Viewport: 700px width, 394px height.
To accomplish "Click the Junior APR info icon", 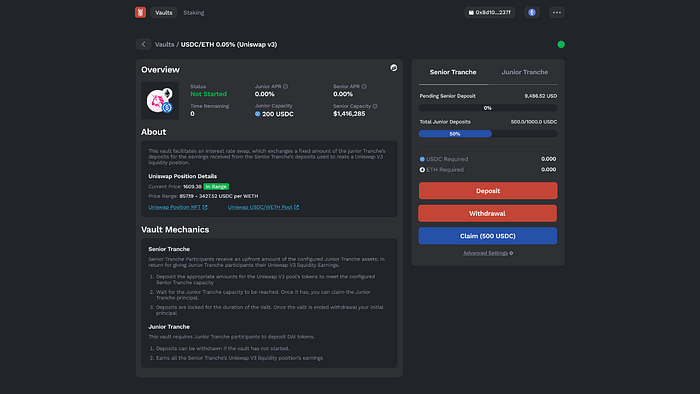I will point(285,87).
